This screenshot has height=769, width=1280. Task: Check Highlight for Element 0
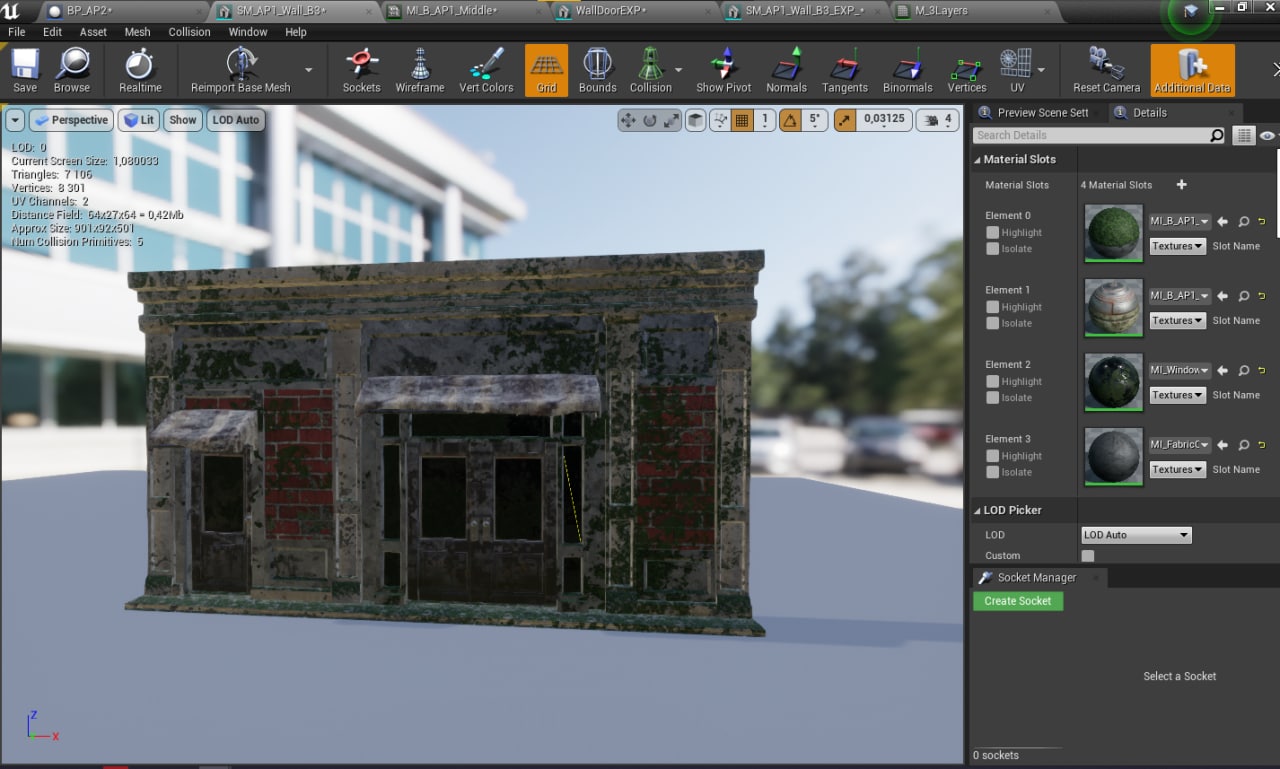(x=992, y=233)
